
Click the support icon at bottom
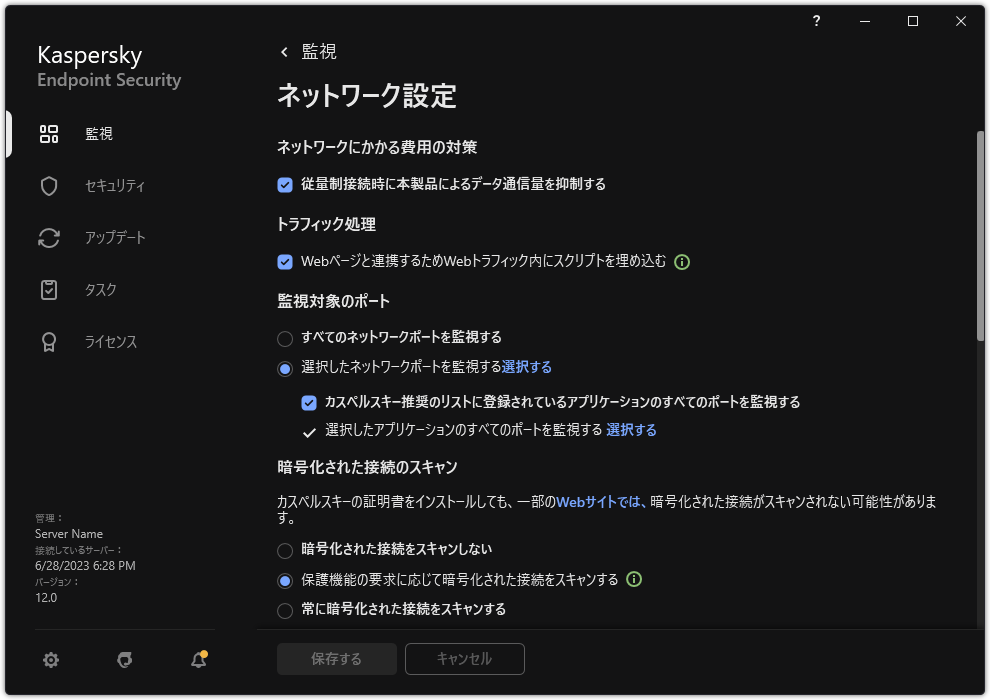pyautogui.click(x=123, y=660)
